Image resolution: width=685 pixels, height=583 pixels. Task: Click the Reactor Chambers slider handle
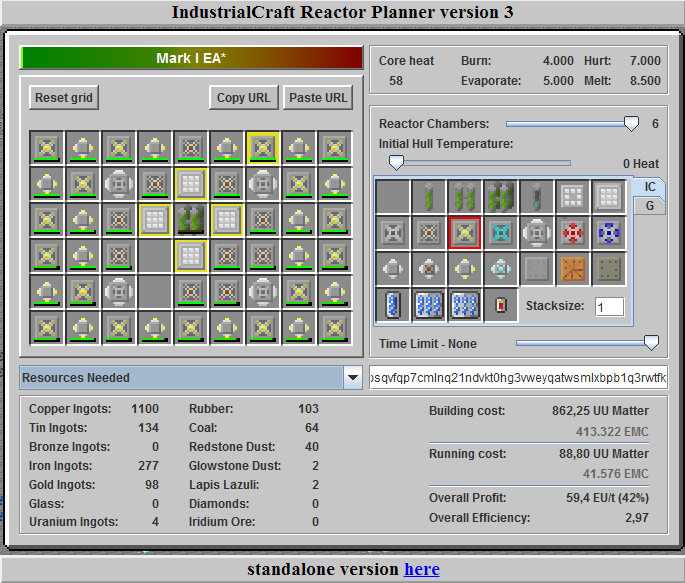point(631,124)
